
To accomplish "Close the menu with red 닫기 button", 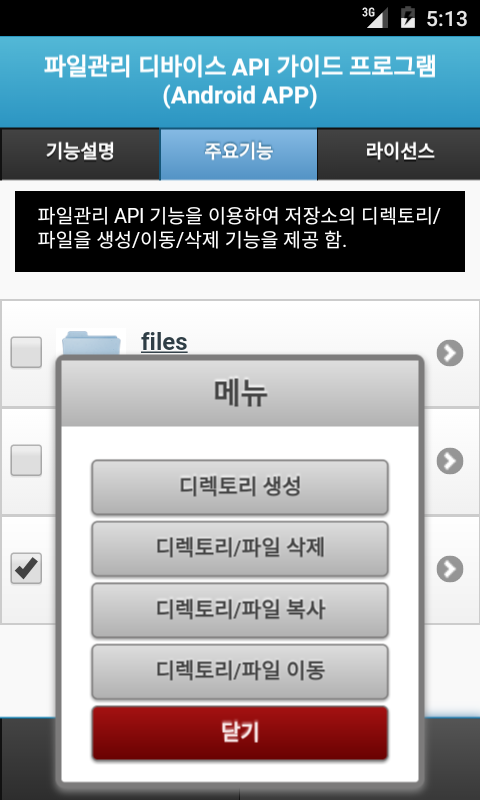I will click(240, 733).
